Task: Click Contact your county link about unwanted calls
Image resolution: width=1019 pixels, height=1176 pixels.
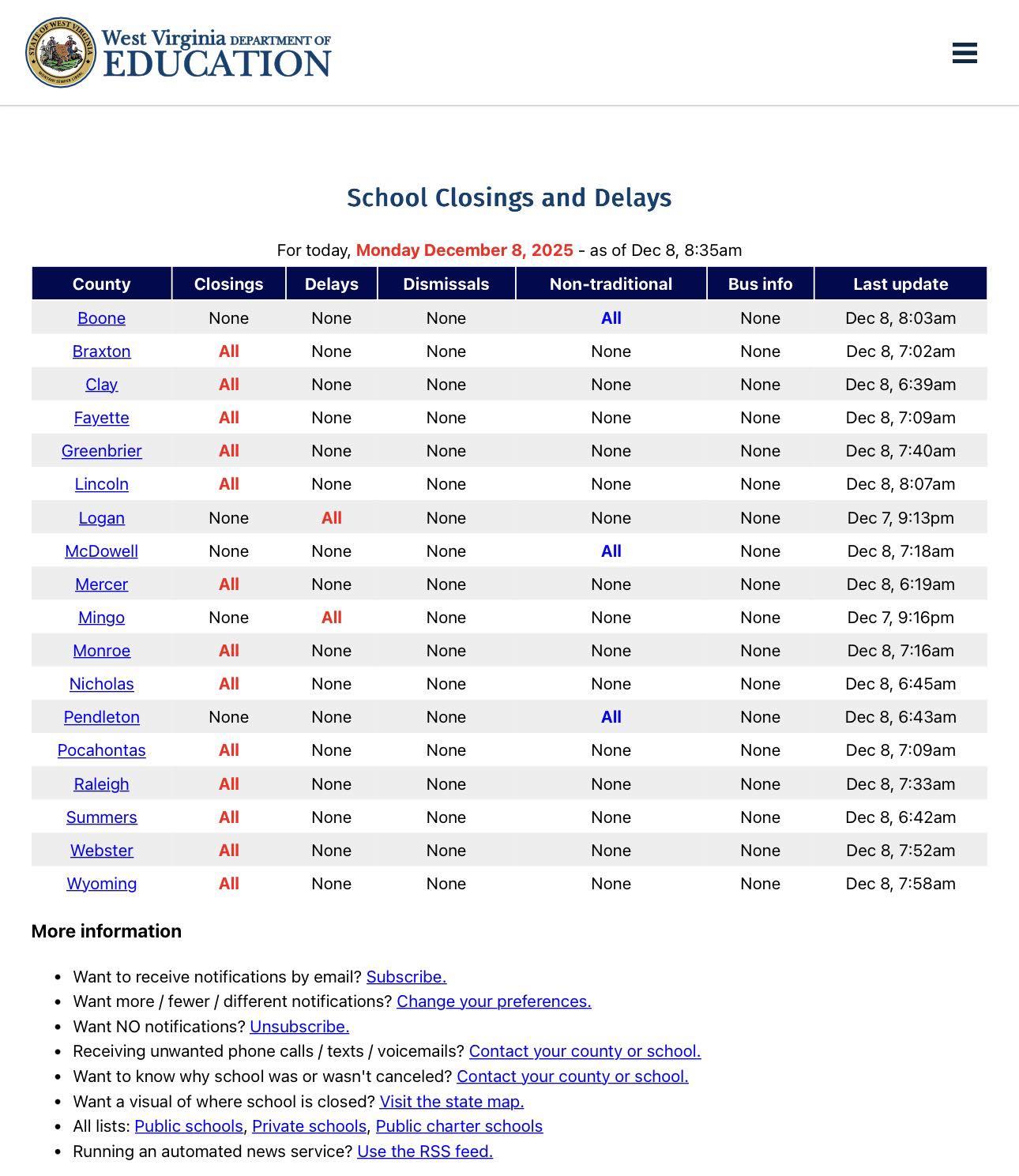Action: coord(585,1051)
